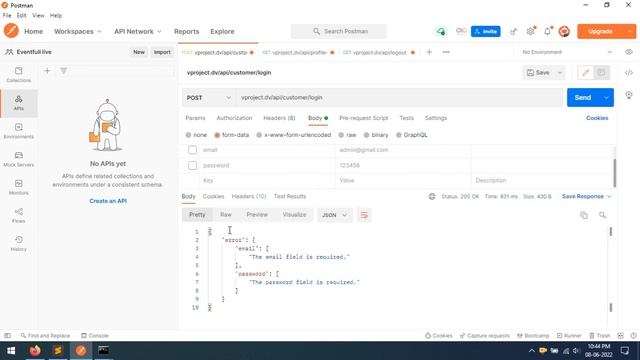Viewport: 640px width, 360px height.
Task: Click the network globe icon by Status
Action: tap(432, 197)
